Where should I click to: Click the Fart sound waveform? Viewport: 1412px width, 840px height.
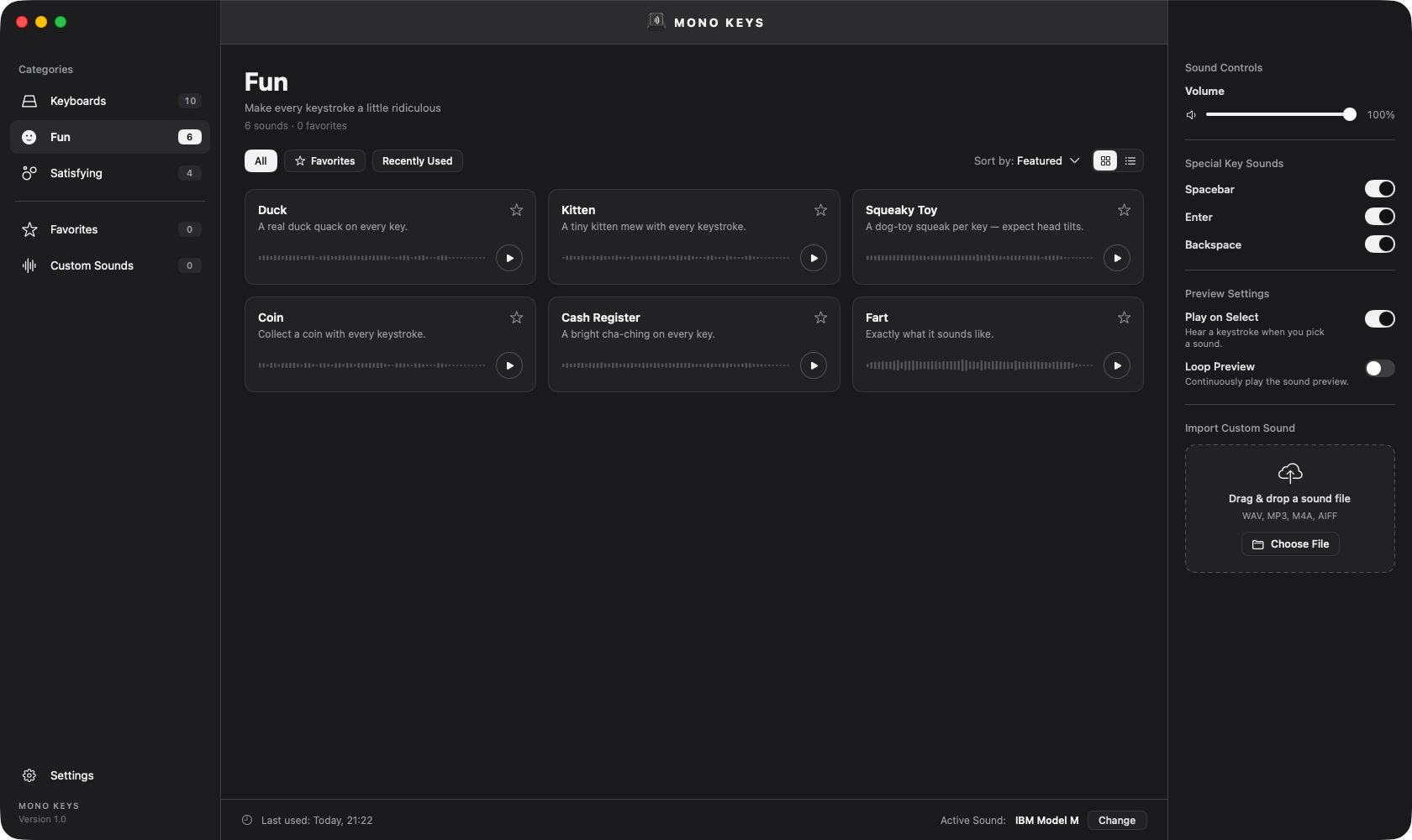979,365
